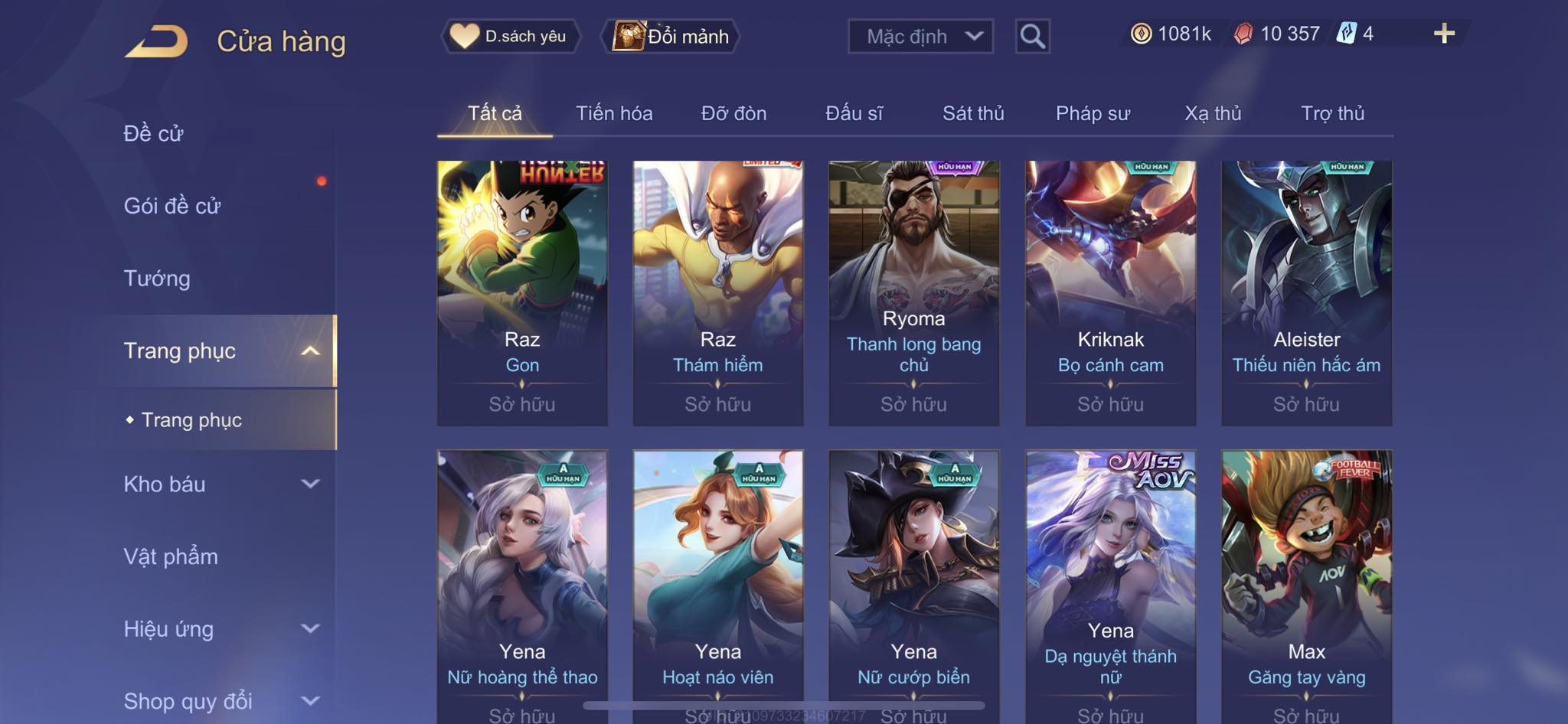Open the Mặc định sort dropdown
Image resolution: width=1568 pixels, height=724 pixels.
920,36
